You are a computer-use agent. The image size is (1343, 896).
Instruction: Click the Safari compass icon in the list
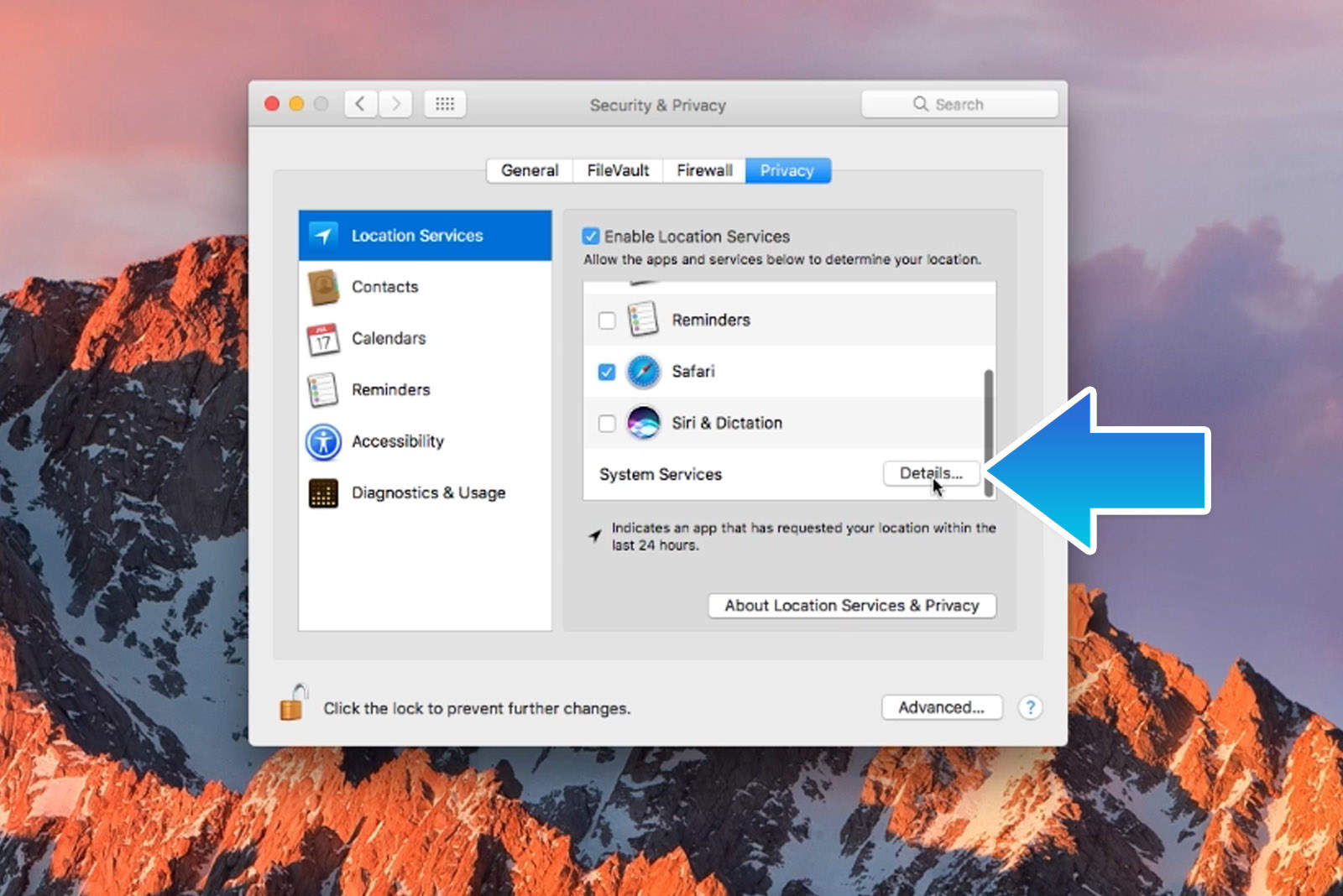[x=644, y=372]
